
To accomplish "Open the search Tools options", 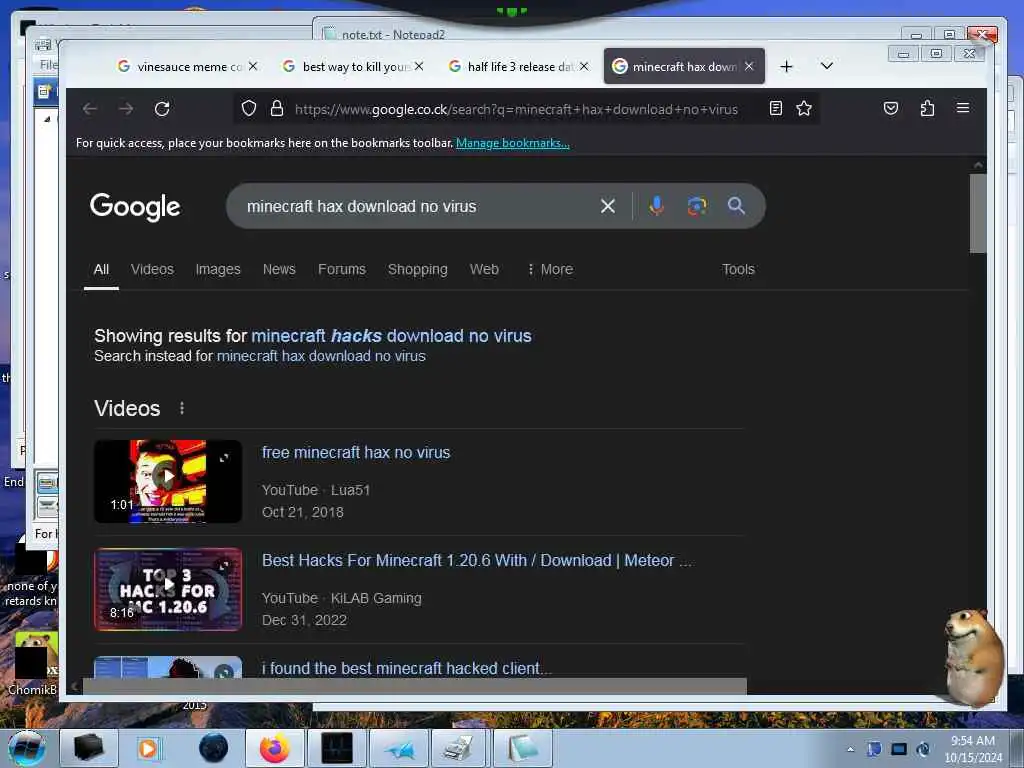I will coord(738,269).
